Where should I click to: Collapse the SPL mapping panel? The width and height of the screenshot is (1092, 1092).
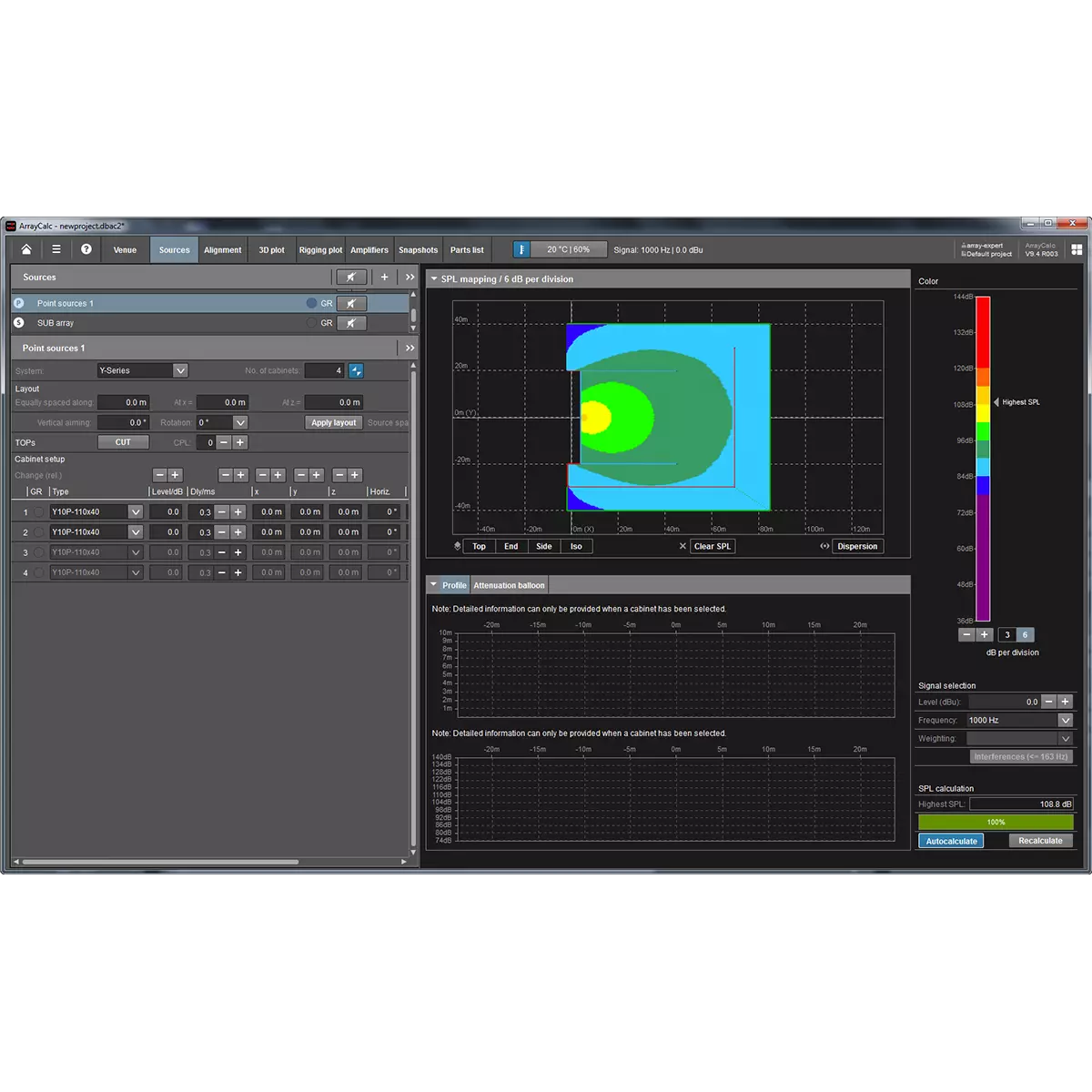pyautogui.click(x=434, y=279)
